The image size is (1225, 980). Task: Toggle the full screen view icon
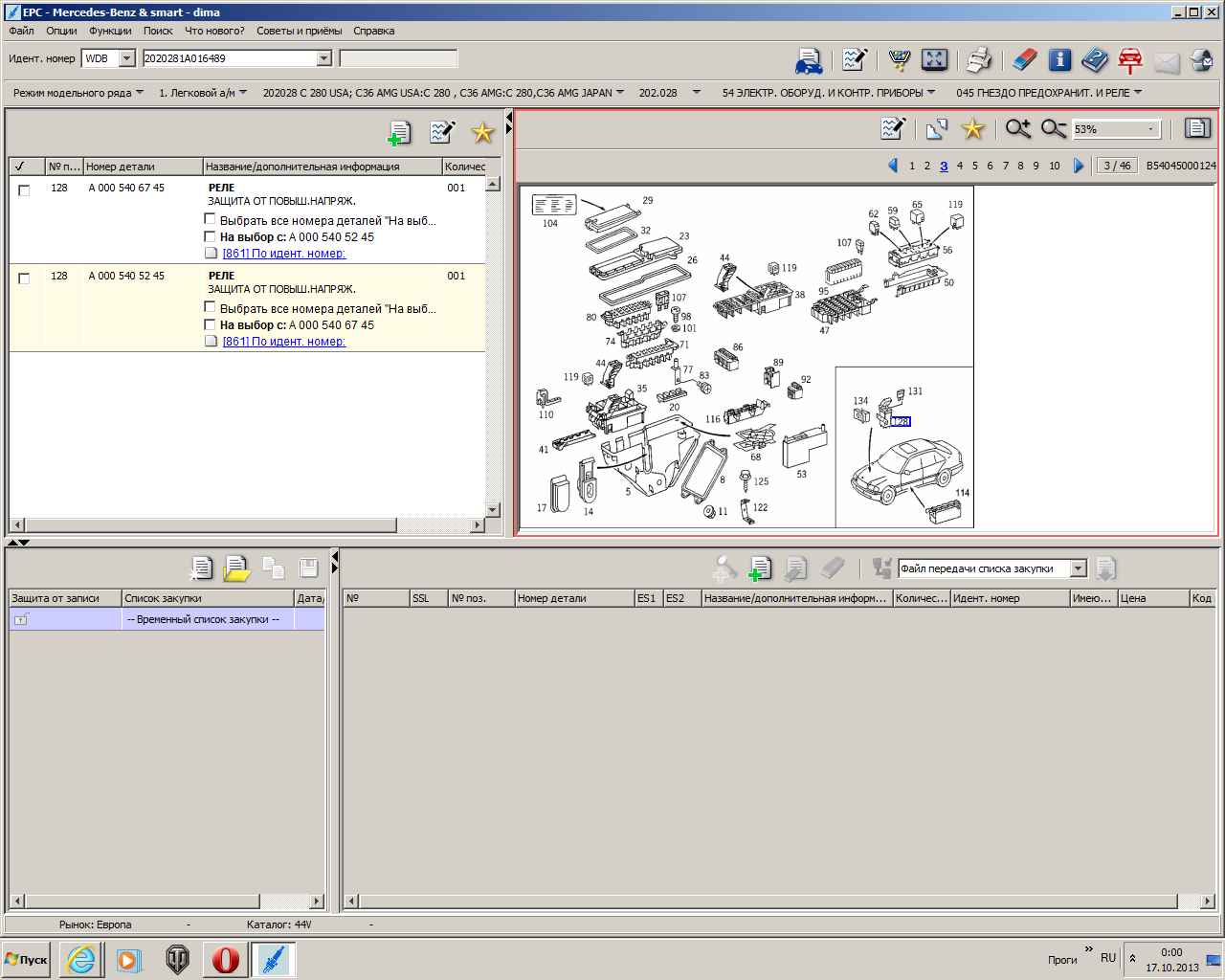pyautogui.click(x=934, y=60)
